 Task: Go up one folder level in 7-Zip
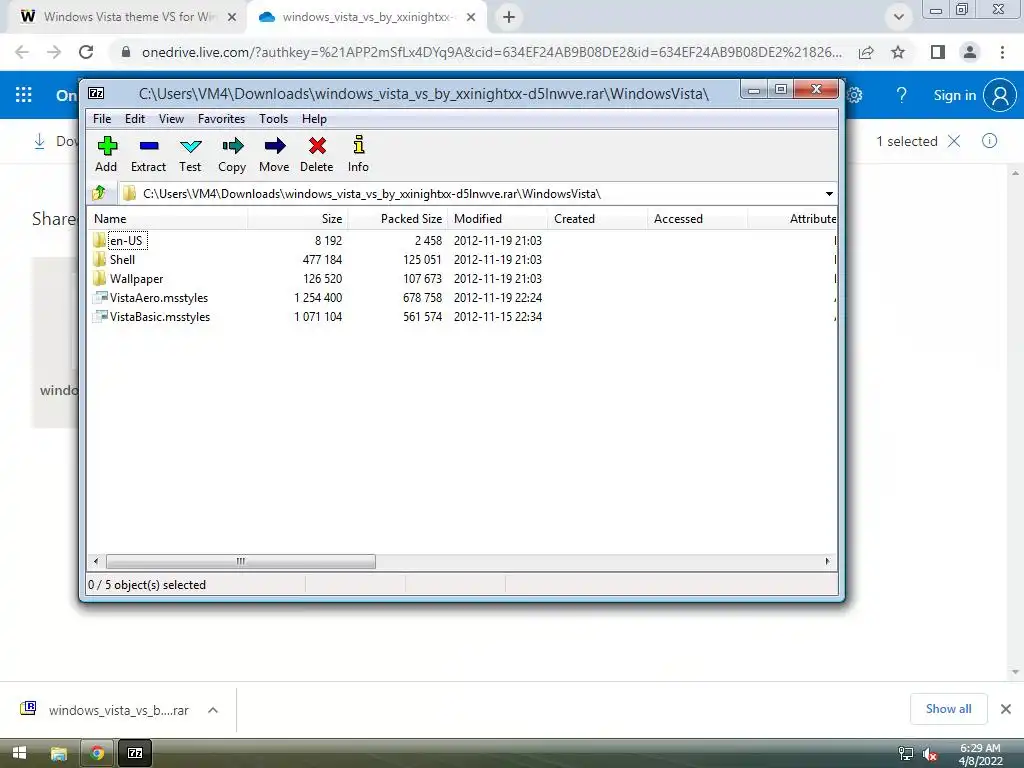[x=99, y=193]
